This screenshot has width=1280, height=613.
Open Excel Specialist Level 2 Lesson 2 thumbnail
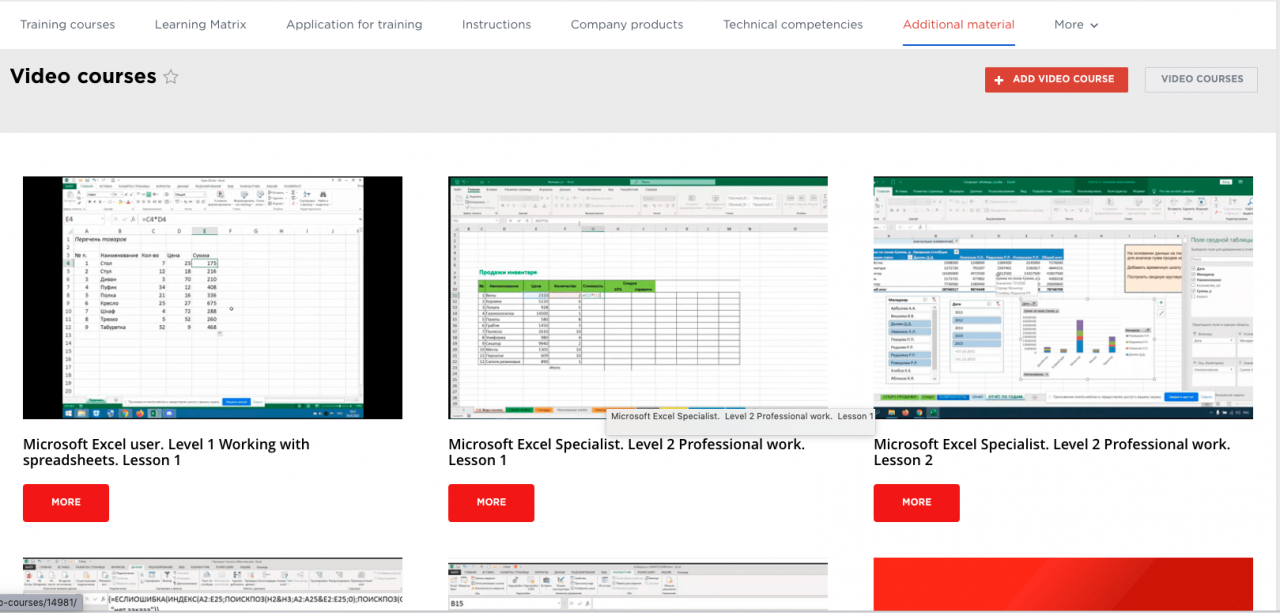(1063, 298)
